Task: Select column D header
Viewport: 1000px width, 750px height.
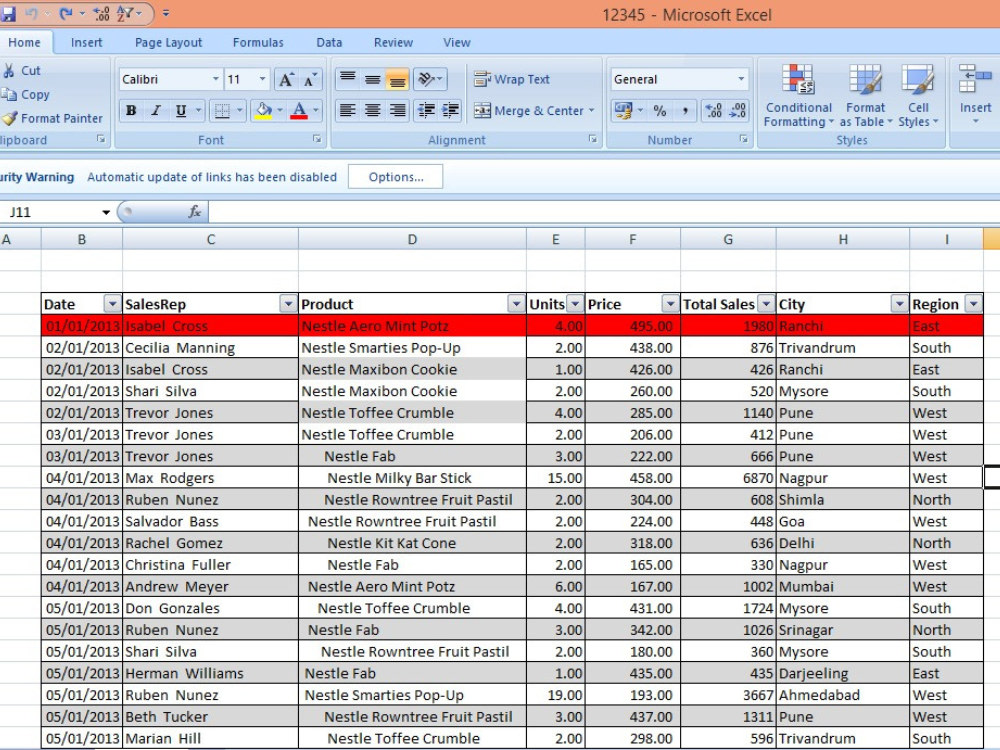Action: [x=412, y=239]
